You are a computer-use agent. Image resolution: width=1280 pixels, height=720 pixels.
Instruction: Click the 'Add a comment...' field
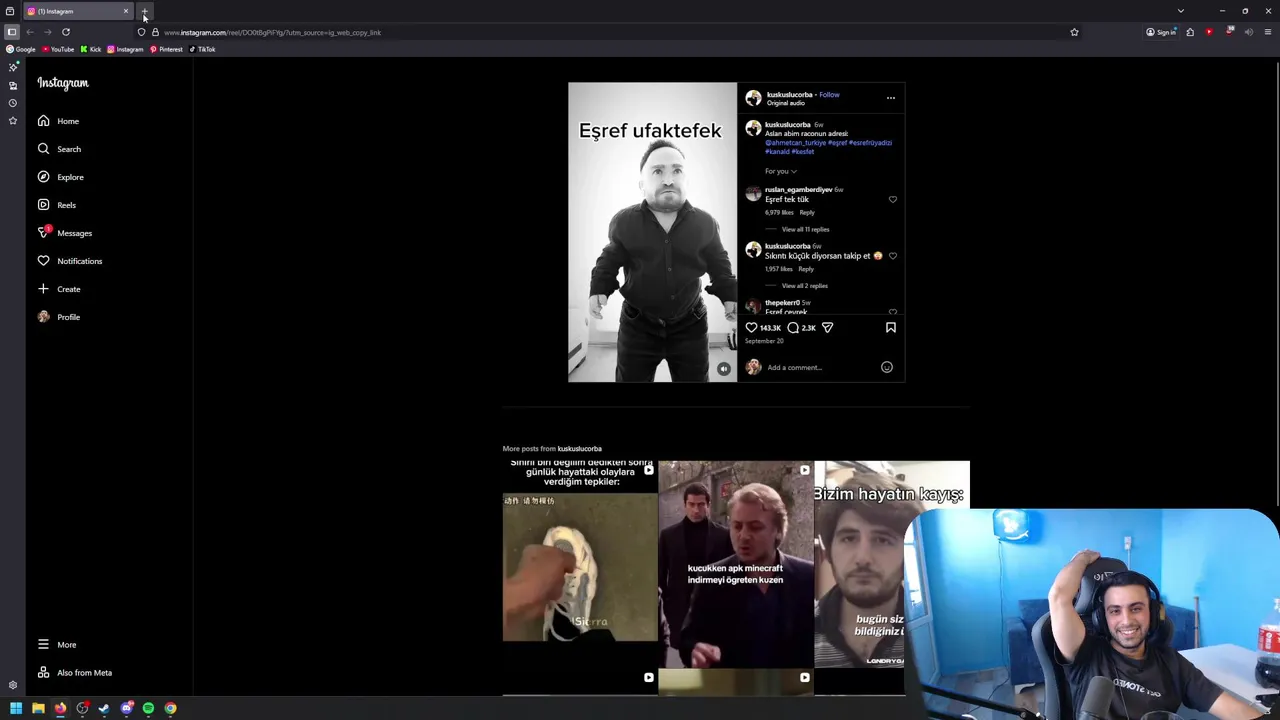point(820,367)
